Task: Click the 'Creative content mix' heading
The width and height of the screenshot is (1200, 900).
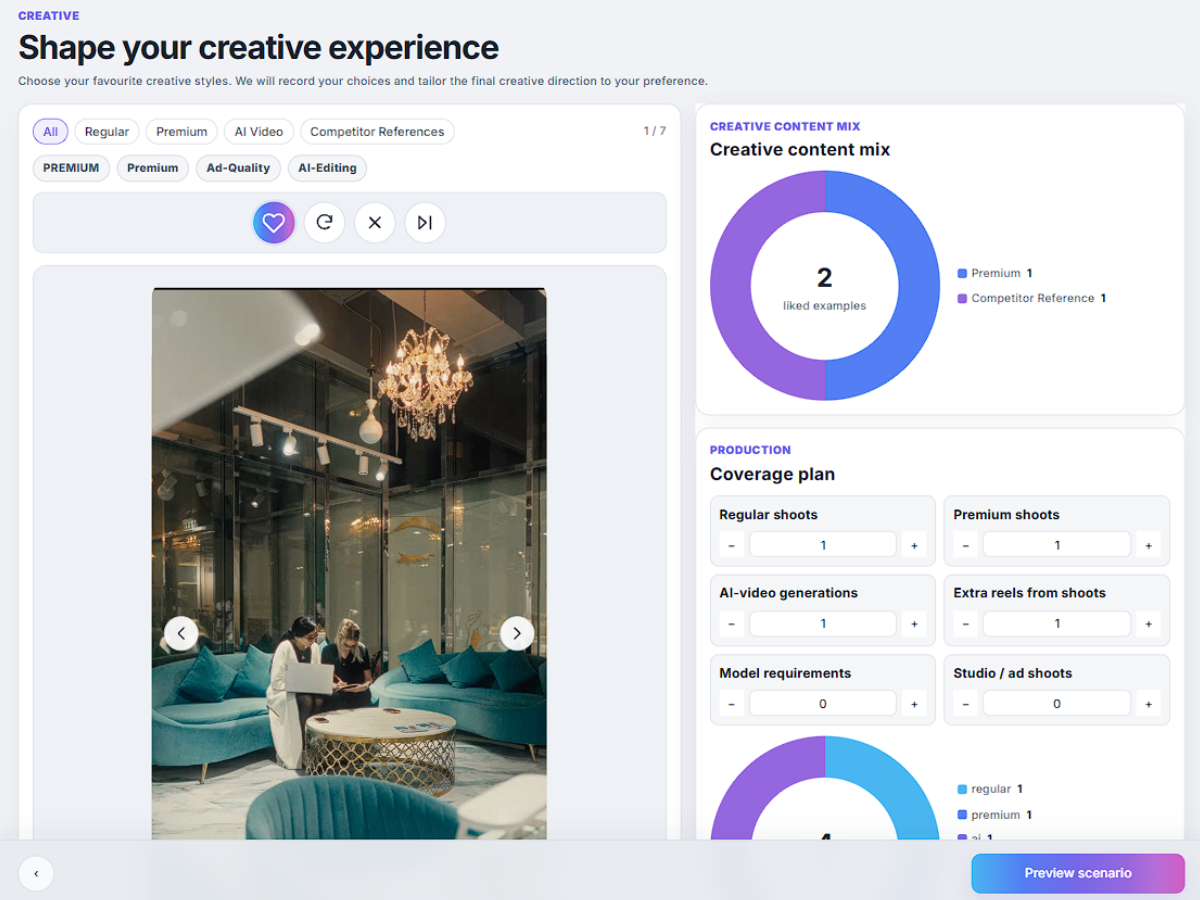Action: (x=800, y=150)
